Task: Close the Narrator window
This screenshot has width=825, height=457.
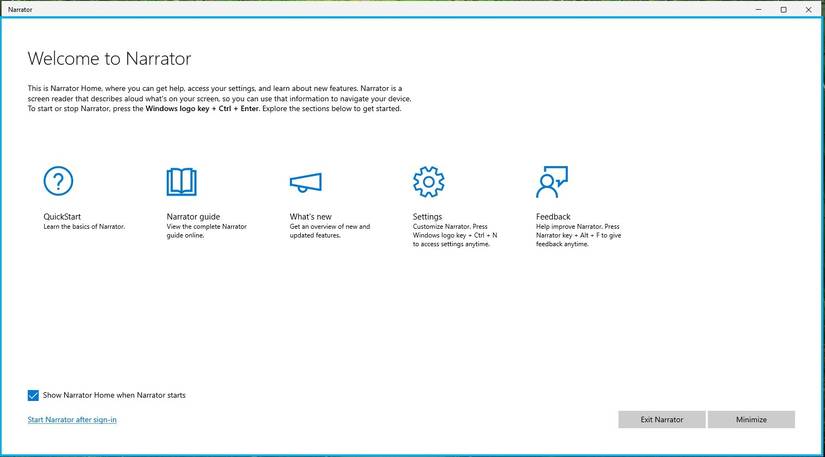Action: 809,9
